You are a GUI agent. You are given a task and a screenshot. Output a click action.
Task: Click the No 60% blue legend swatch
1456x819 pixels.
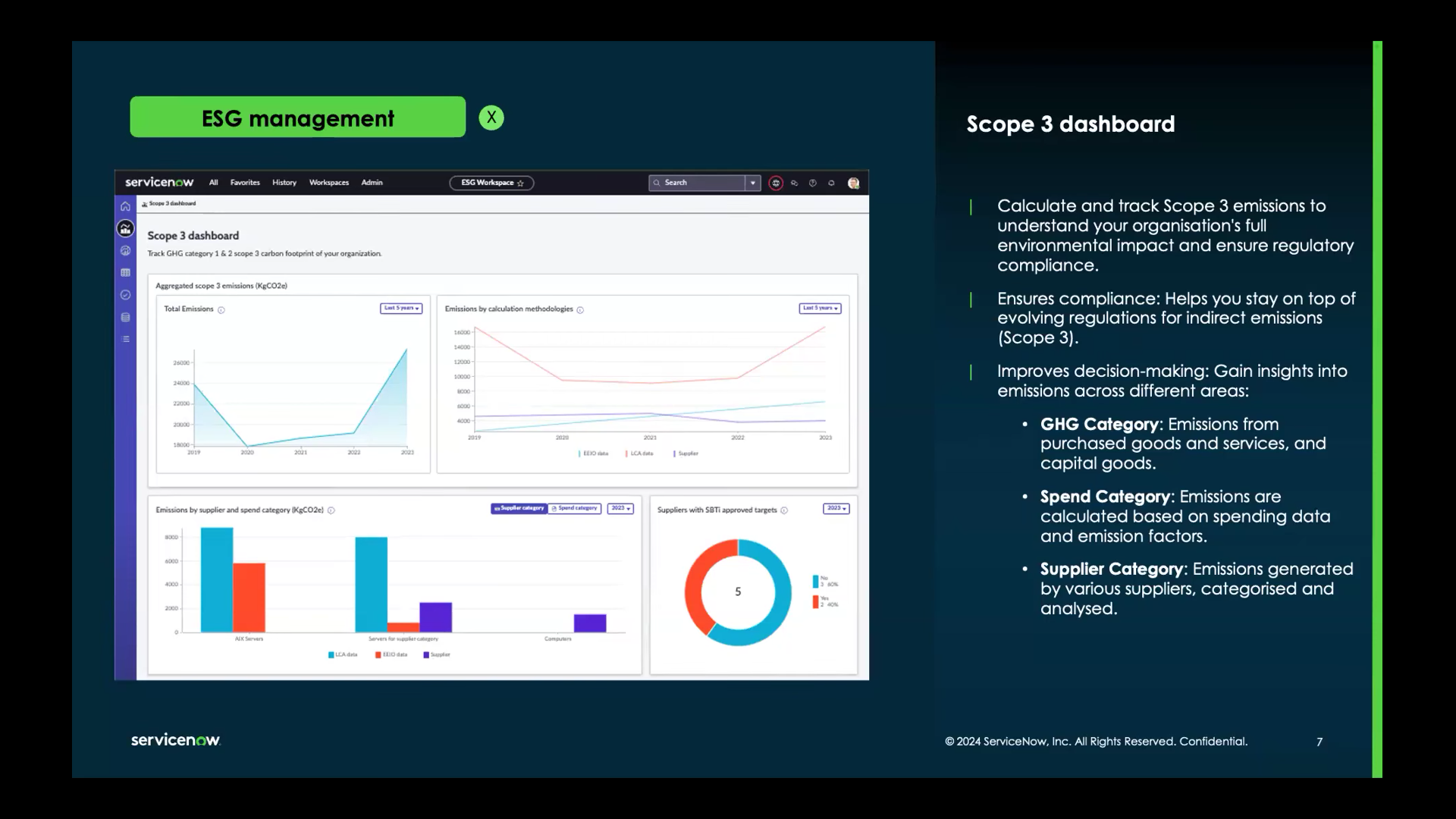pos(816,582)
